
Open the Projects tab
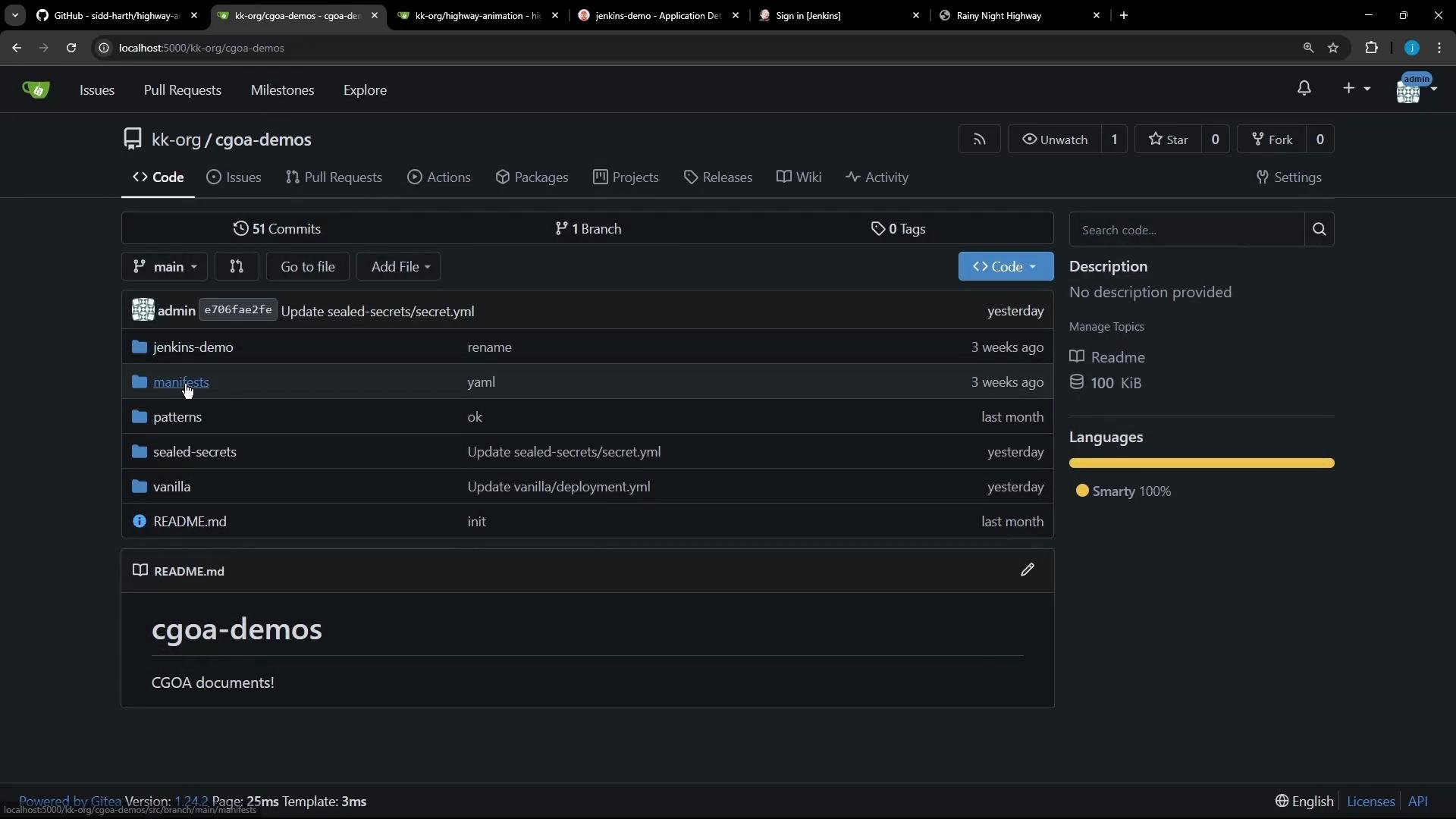click(x=626, y=177)
